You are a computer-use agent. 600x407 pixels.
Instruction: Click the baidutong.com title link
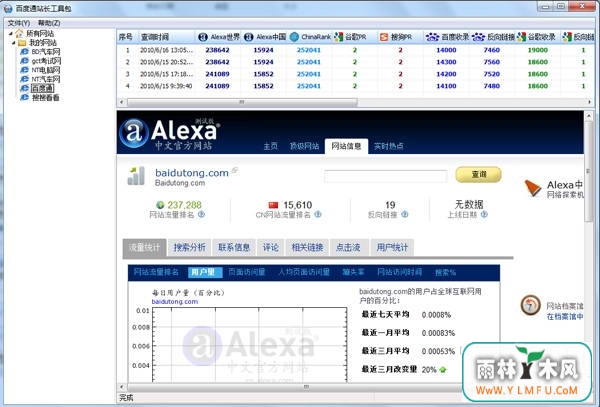click(x=192, y=173)
